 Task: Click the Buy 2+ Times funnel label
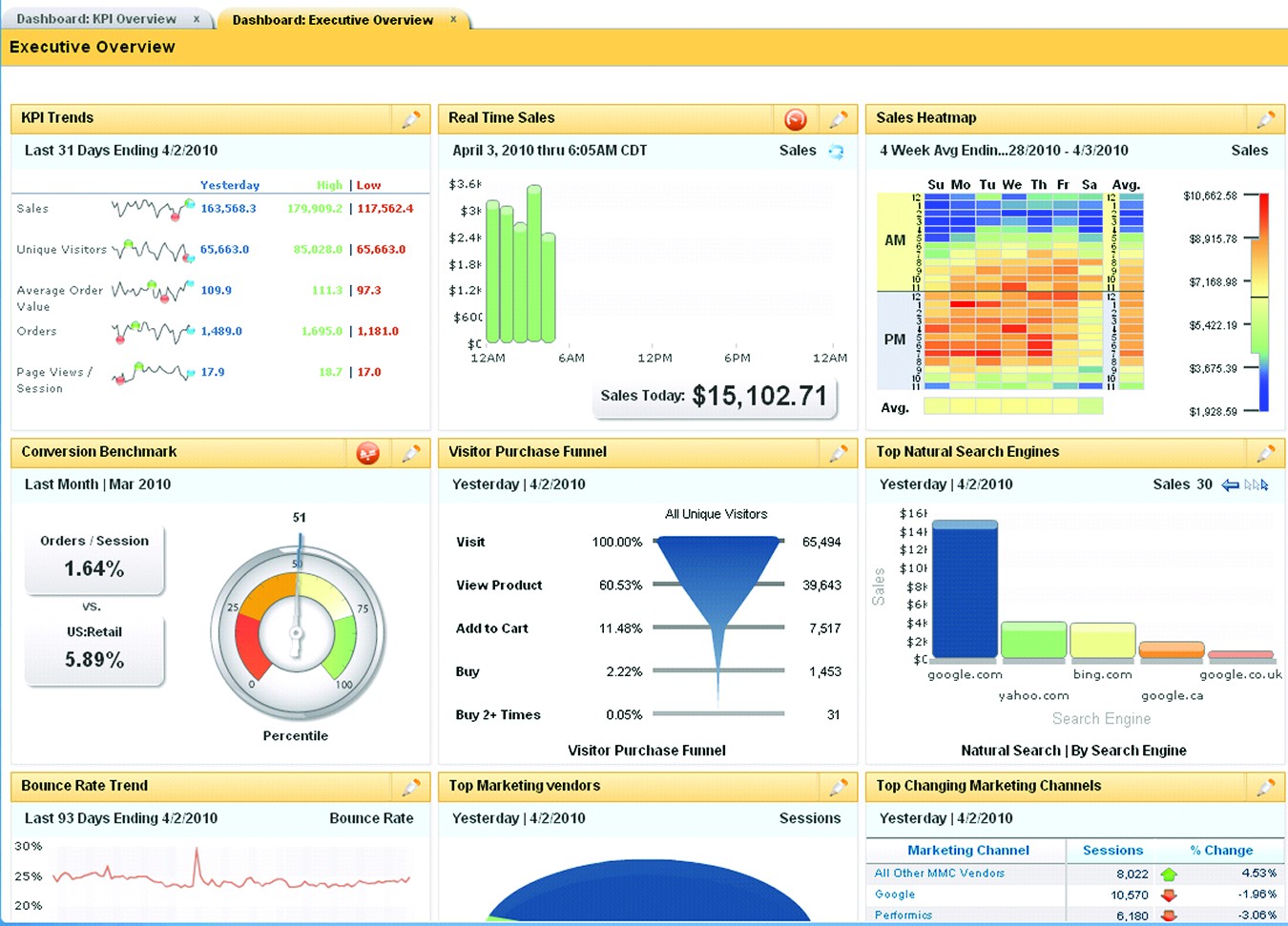click(498, 715)
